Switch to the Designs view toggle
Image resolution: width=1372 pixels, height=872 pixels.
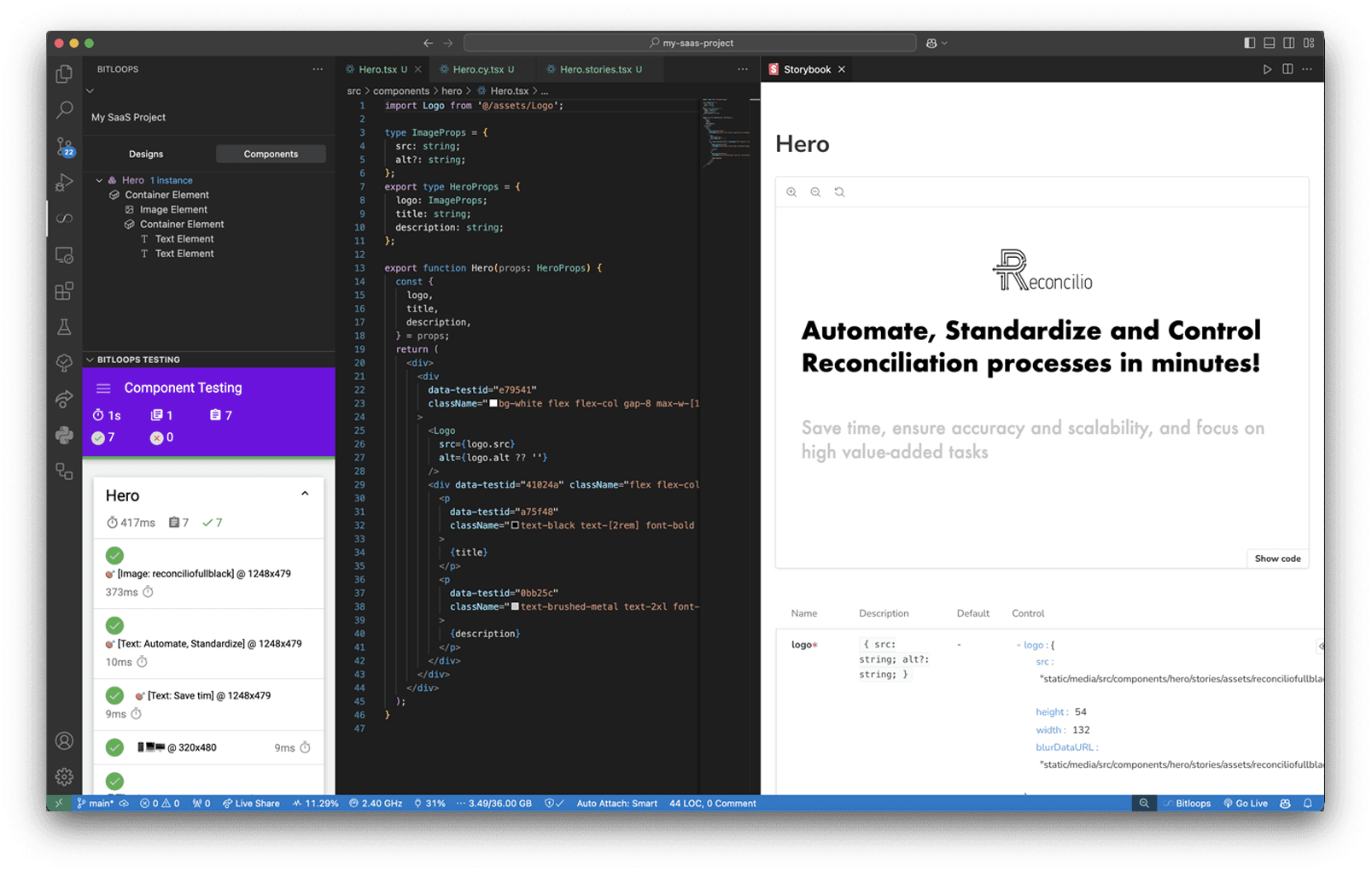145,154
